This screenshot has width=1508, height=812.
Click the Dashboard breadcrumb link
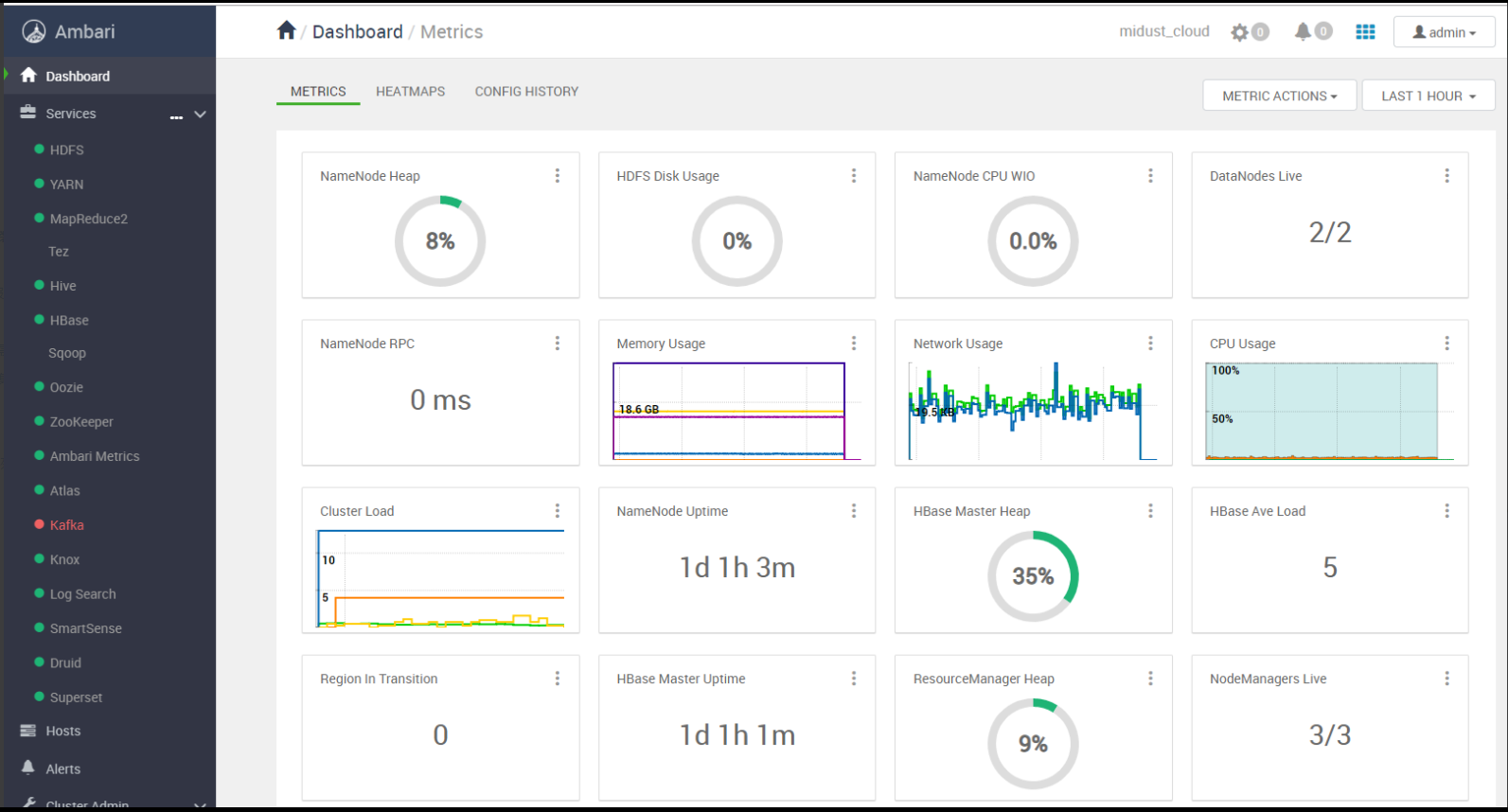358,32
